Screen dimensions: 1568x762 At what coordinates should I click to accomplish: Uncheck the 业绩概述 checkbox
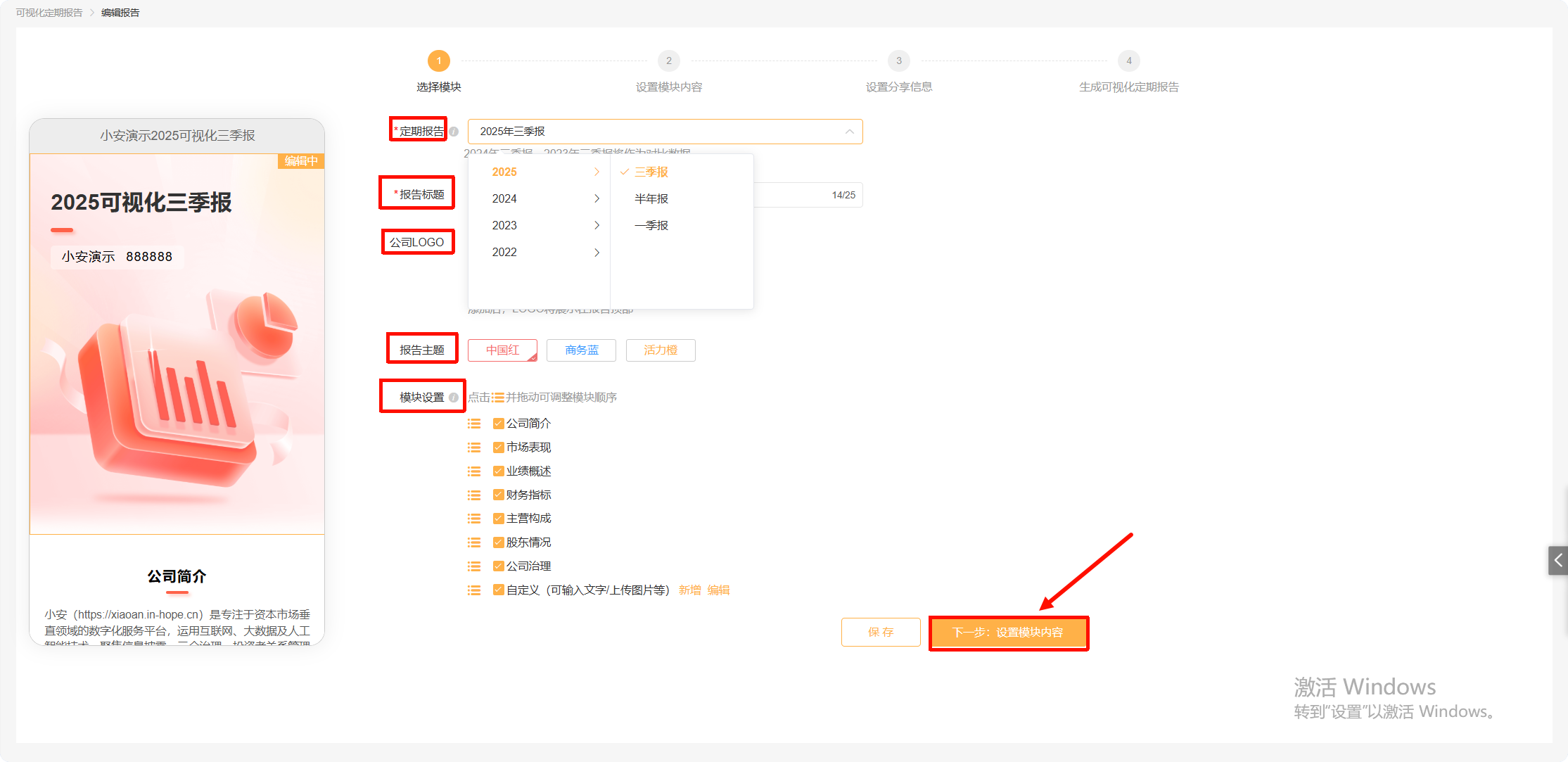pos(498,471)
